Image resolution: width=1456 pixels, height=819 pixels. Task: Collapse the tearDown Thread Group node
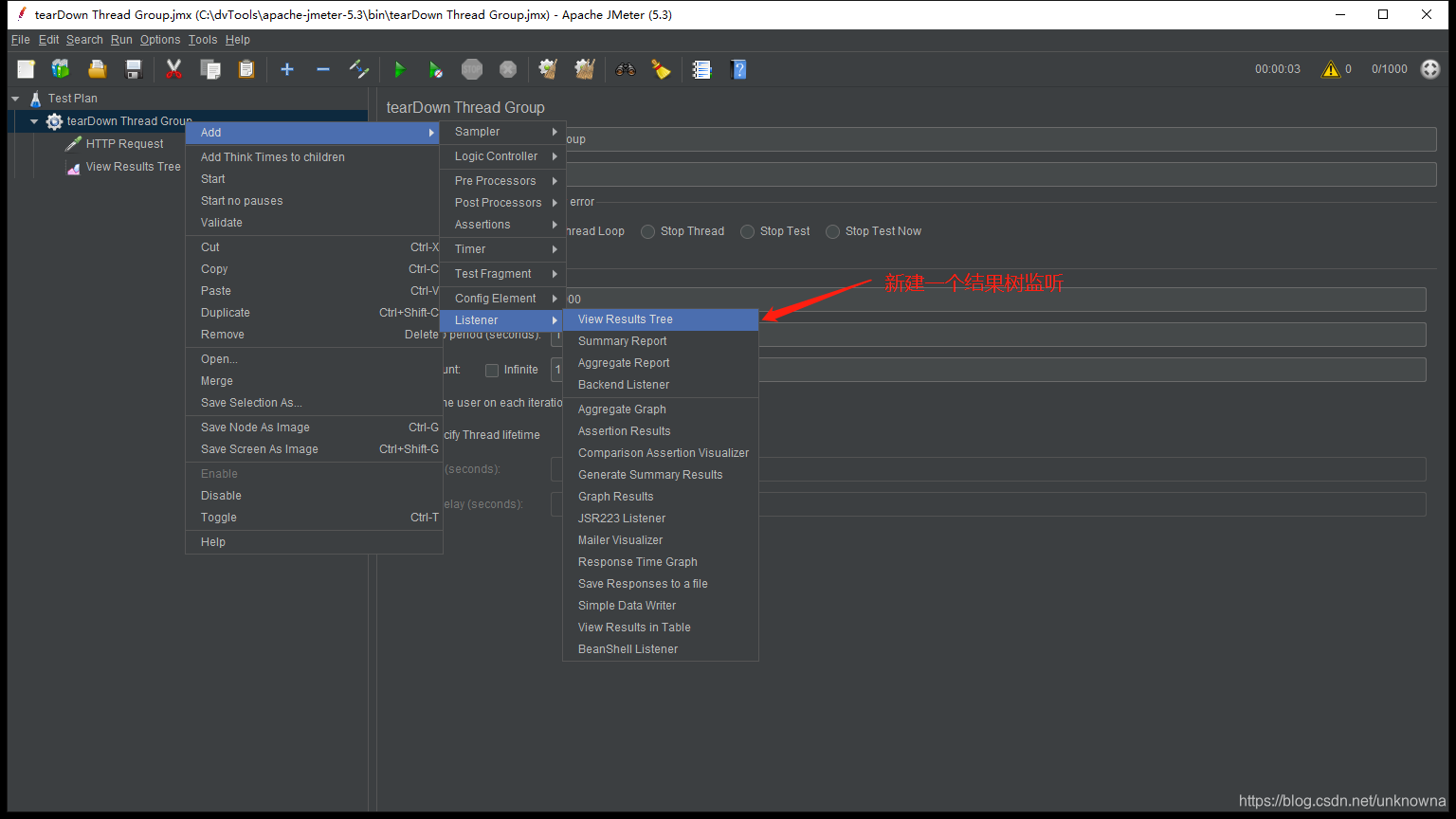click(34, 121)
